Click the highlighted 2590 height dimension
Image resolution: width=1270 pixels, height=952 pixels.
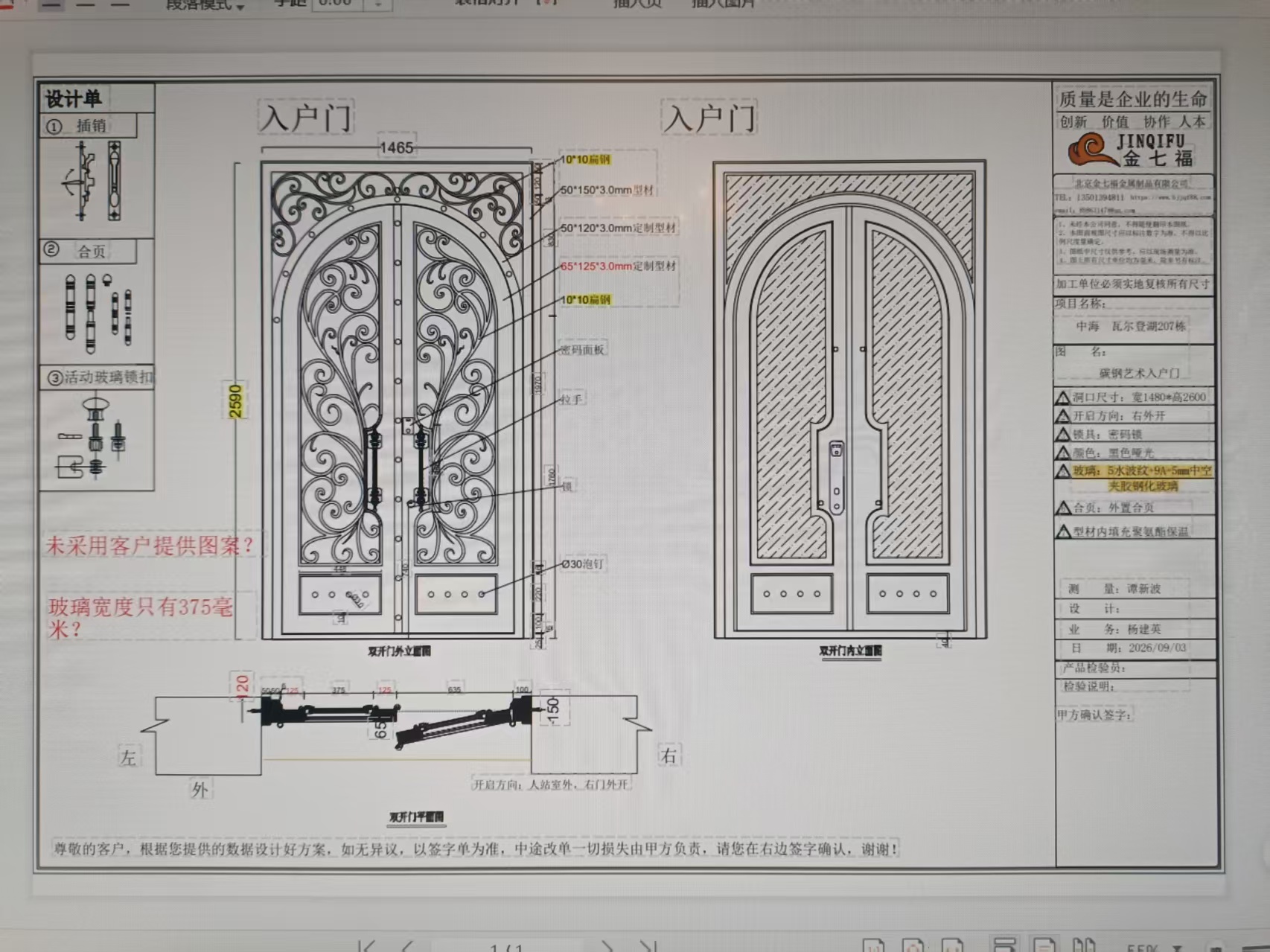pyautogui.click(x=236, y=400)
